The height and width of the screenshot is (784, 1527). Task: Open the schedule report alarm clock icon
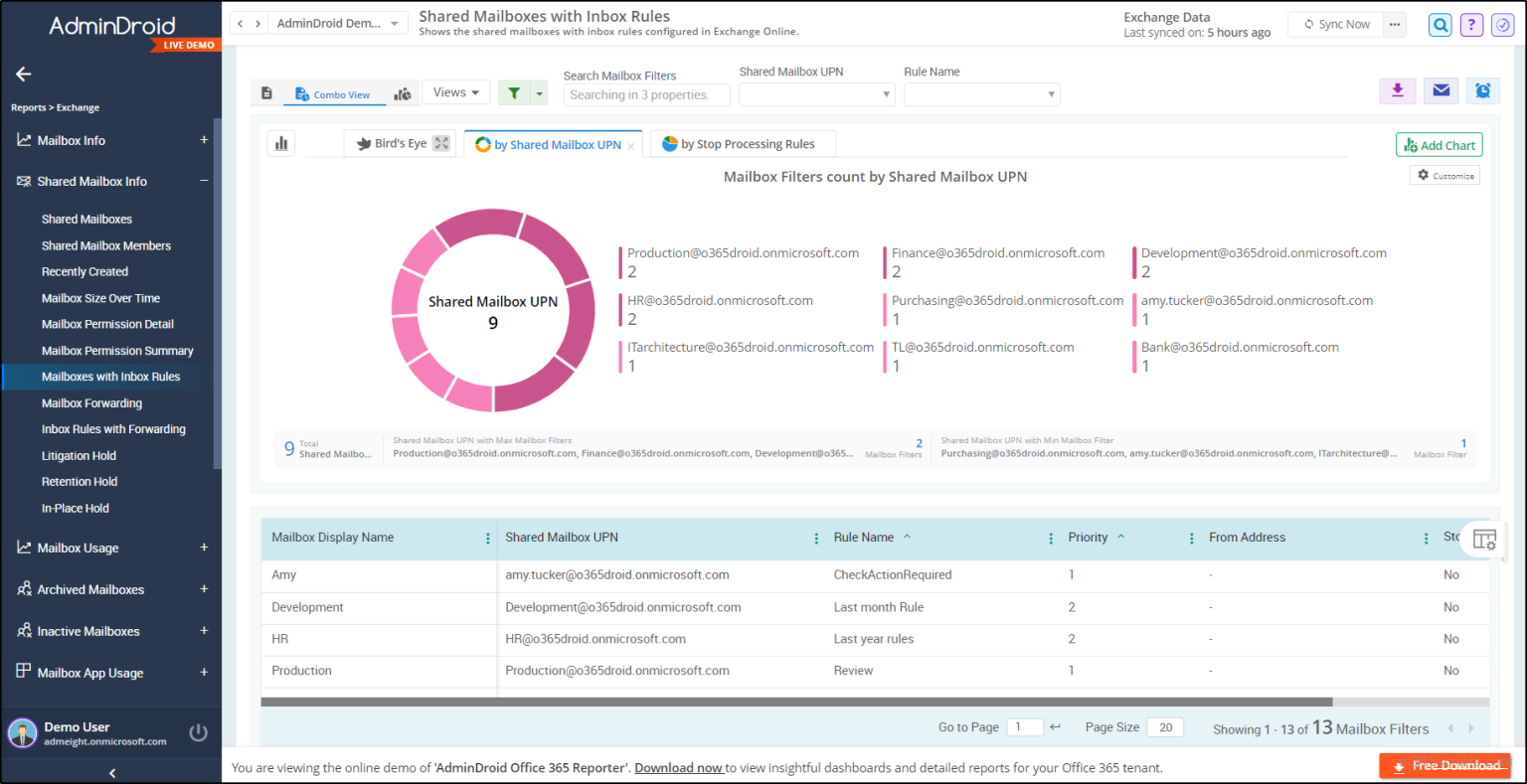click(x=1482, y=90)
